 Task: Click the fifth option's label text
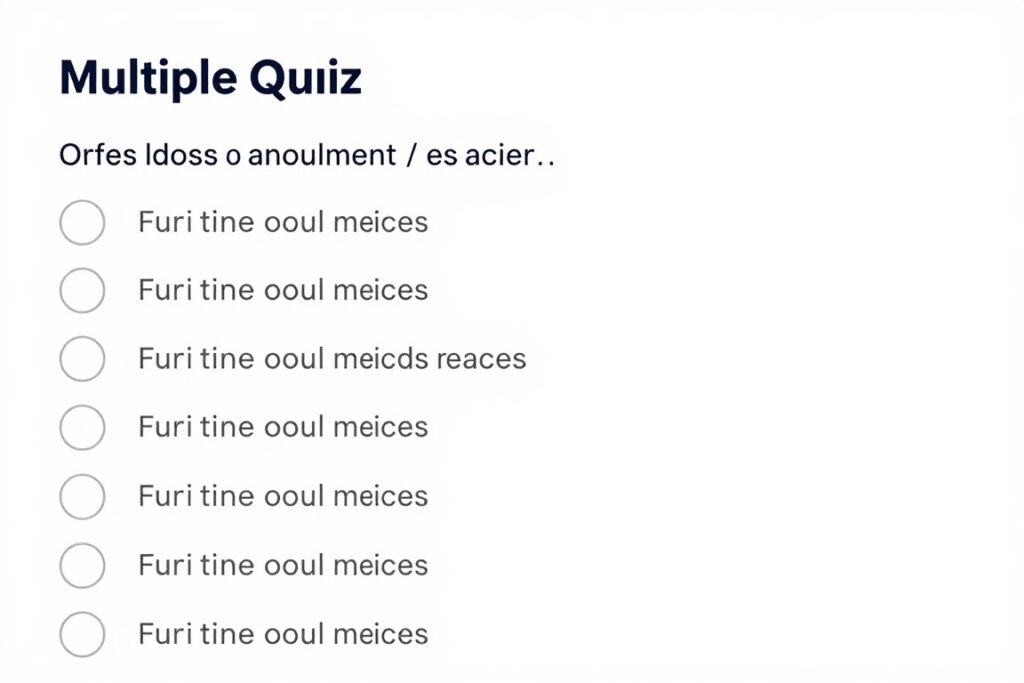coord(282,496)
